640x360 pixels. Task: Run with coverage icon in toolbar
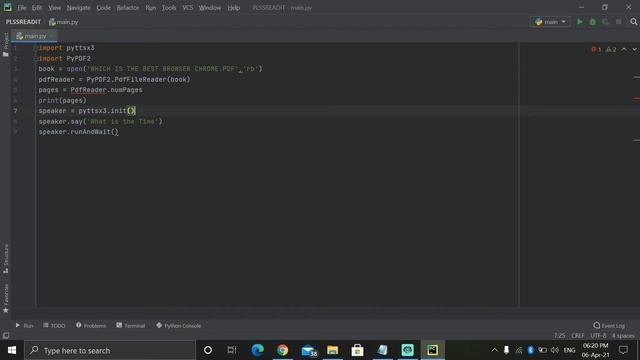pos(606,22)
